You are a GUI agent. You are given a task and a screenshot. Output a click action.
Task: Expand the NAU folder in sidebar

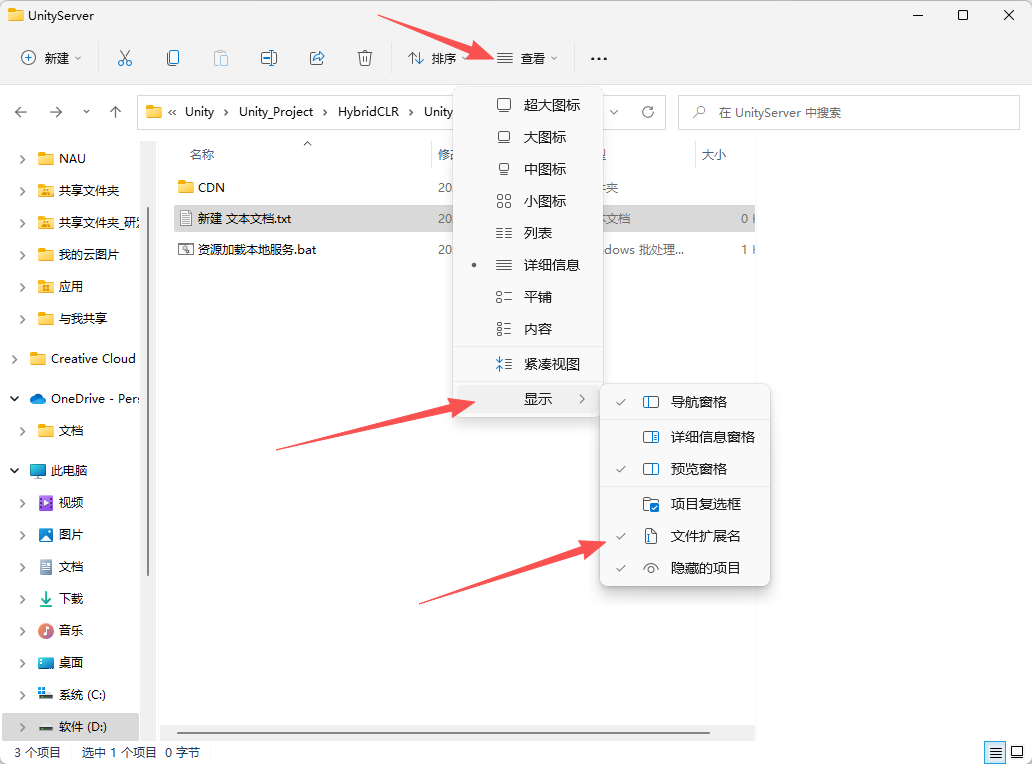click(22, 159)
